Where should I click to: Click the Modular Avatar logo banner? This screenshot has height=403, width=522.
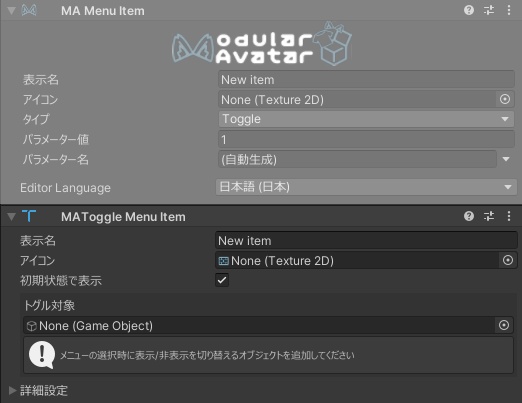(x=262, y=44)
